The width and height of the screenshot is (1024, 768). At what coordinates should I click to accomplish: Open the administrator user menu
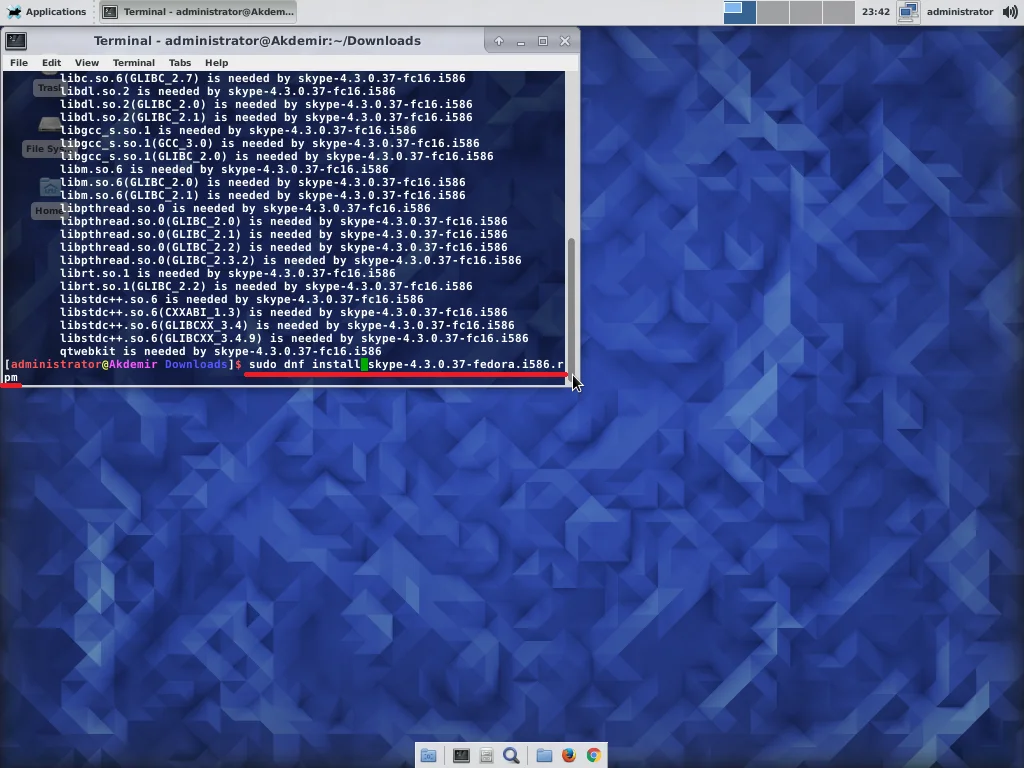click(959, 12)
